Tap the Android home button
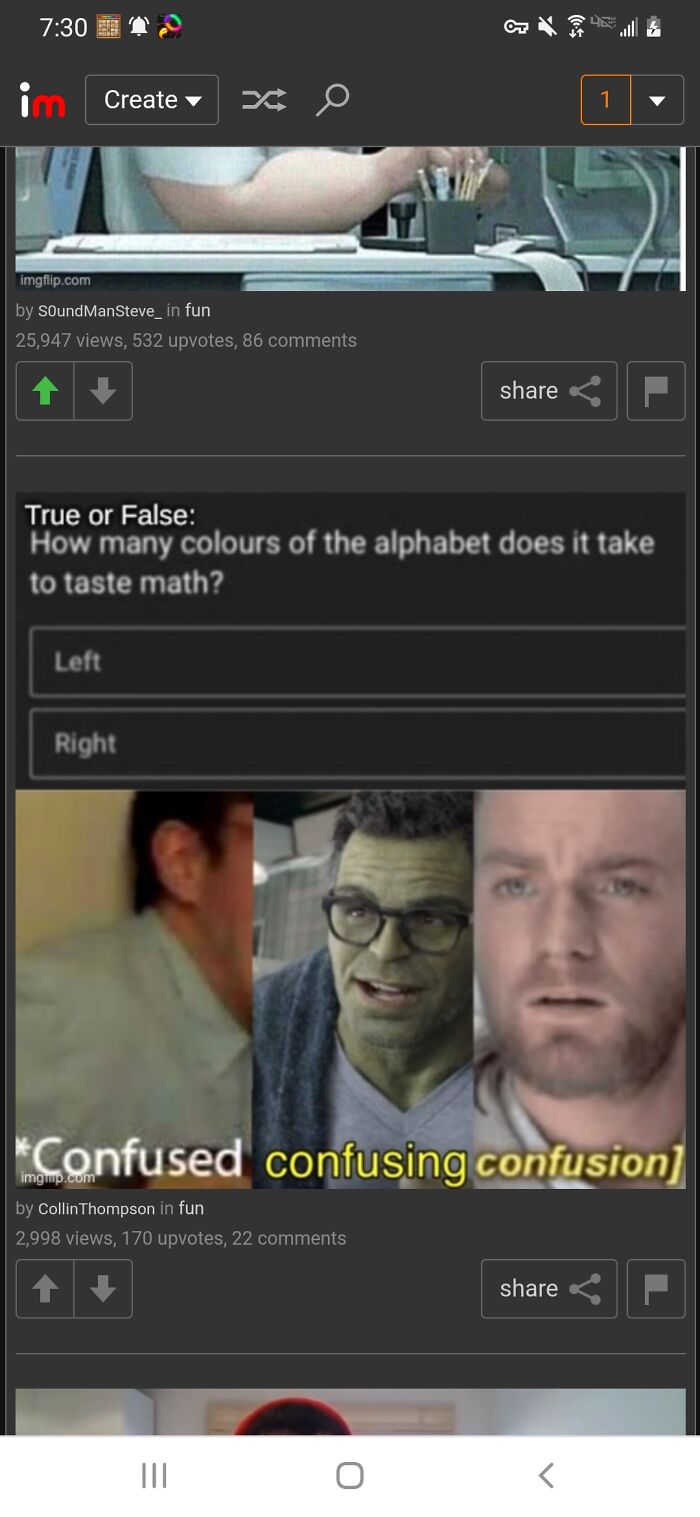This screenshot has height=1517, width=700. point(350,1475)
